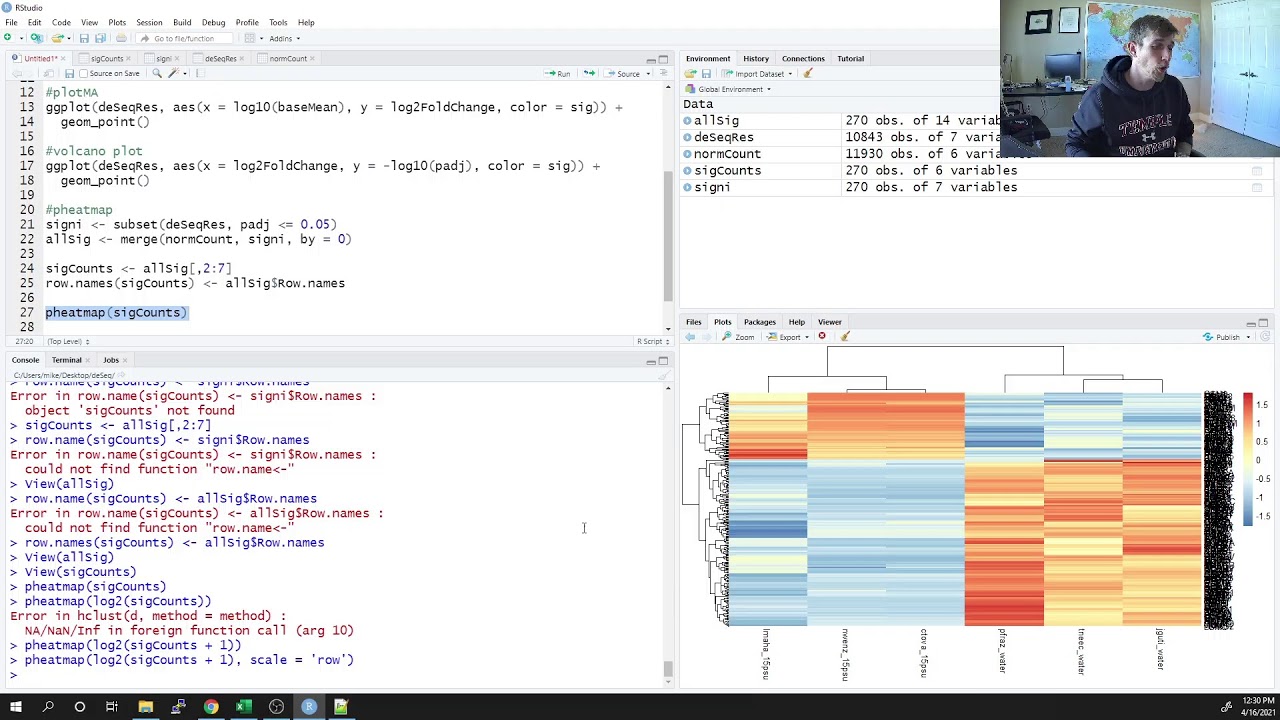Switch to the sigCounts editor tab
The image size is (1280, 720).
coord(106,58)
